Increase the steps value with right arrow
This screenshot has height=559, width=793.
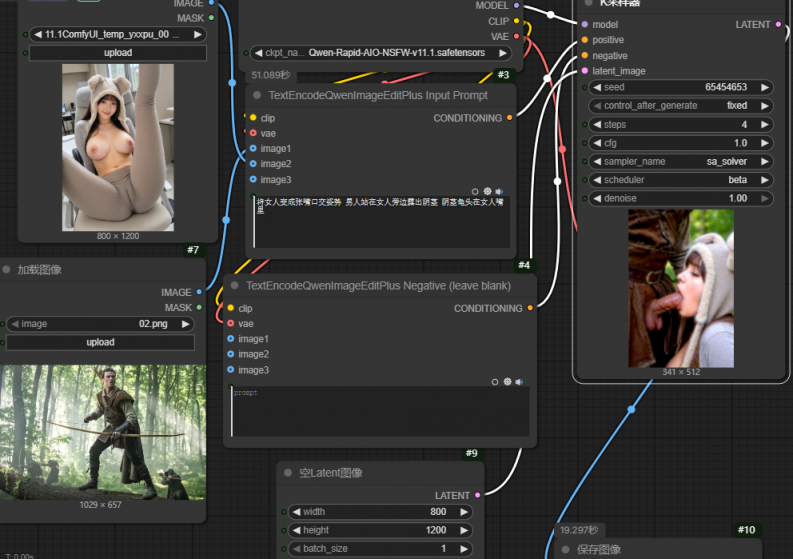pyautogui.click(x=765, y=125)
